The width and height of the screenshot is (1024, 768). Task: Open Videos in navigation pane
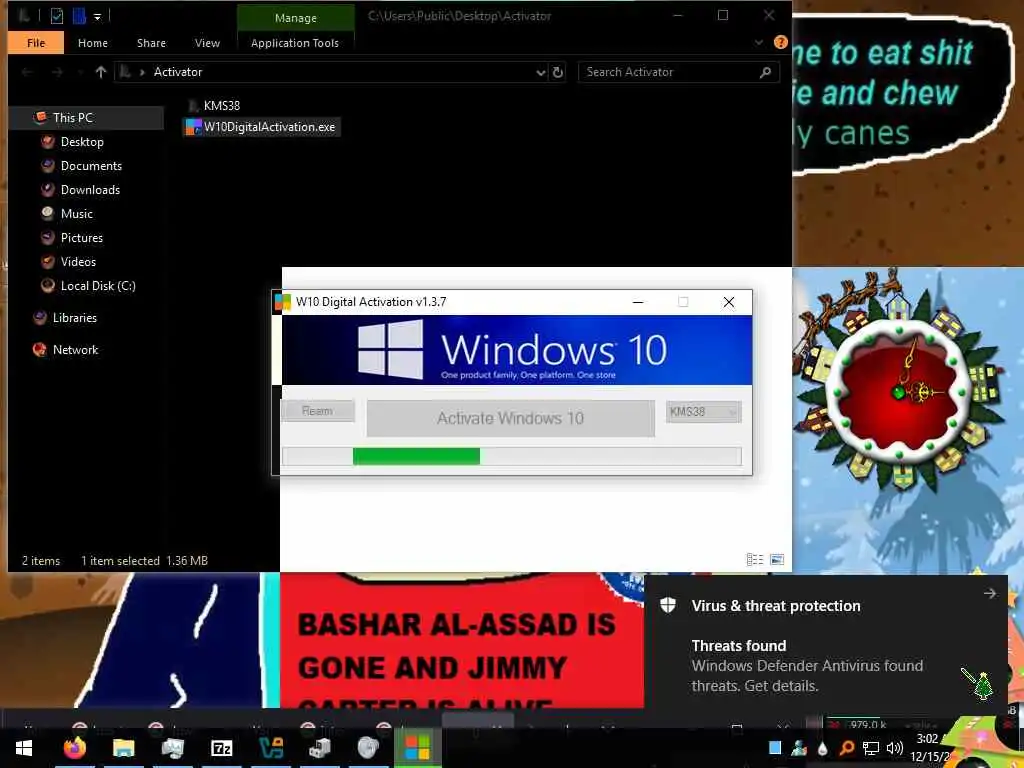pos(78,262)
